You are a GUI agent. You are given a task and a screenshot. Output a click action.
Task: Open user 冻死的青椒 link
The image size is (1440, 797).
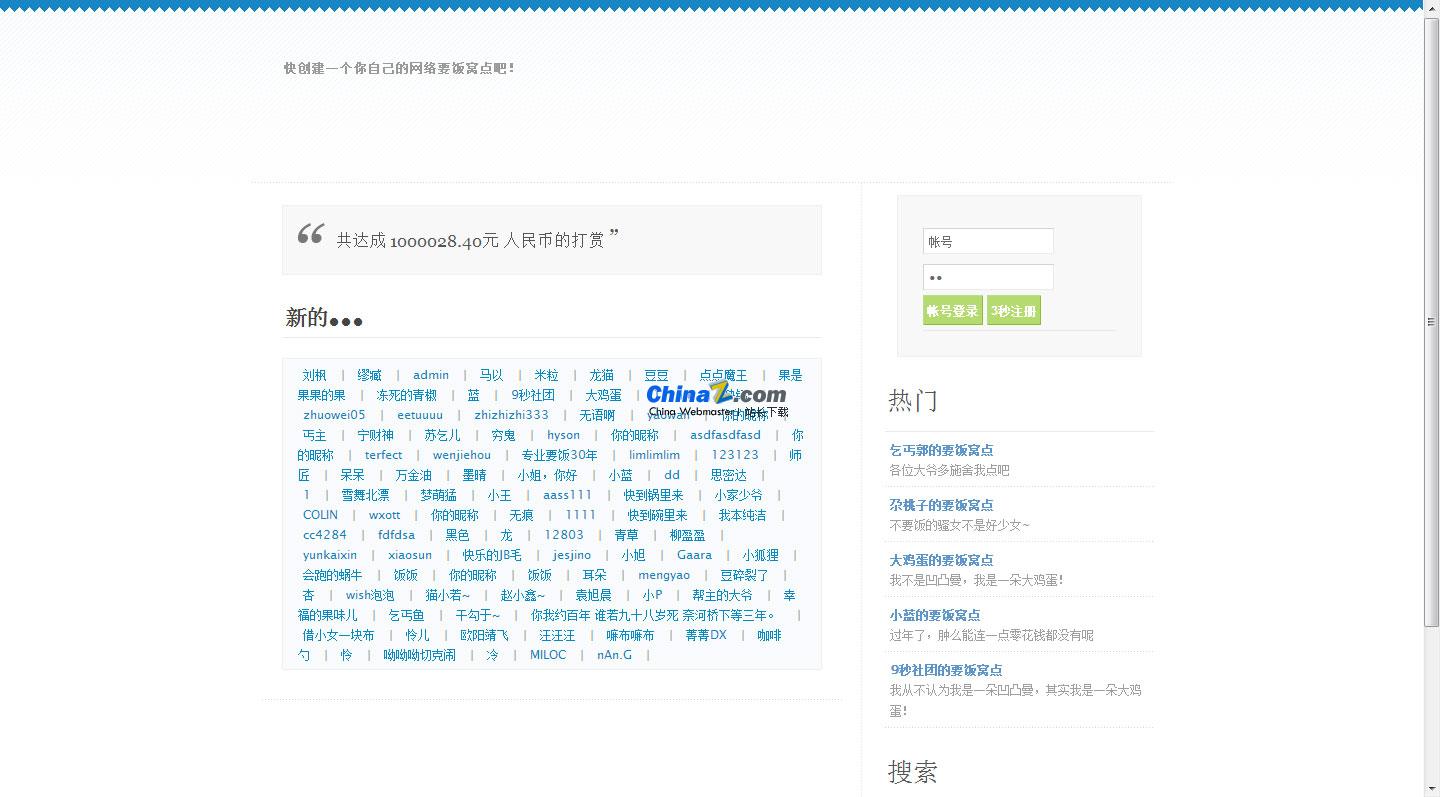click(406, 395)
